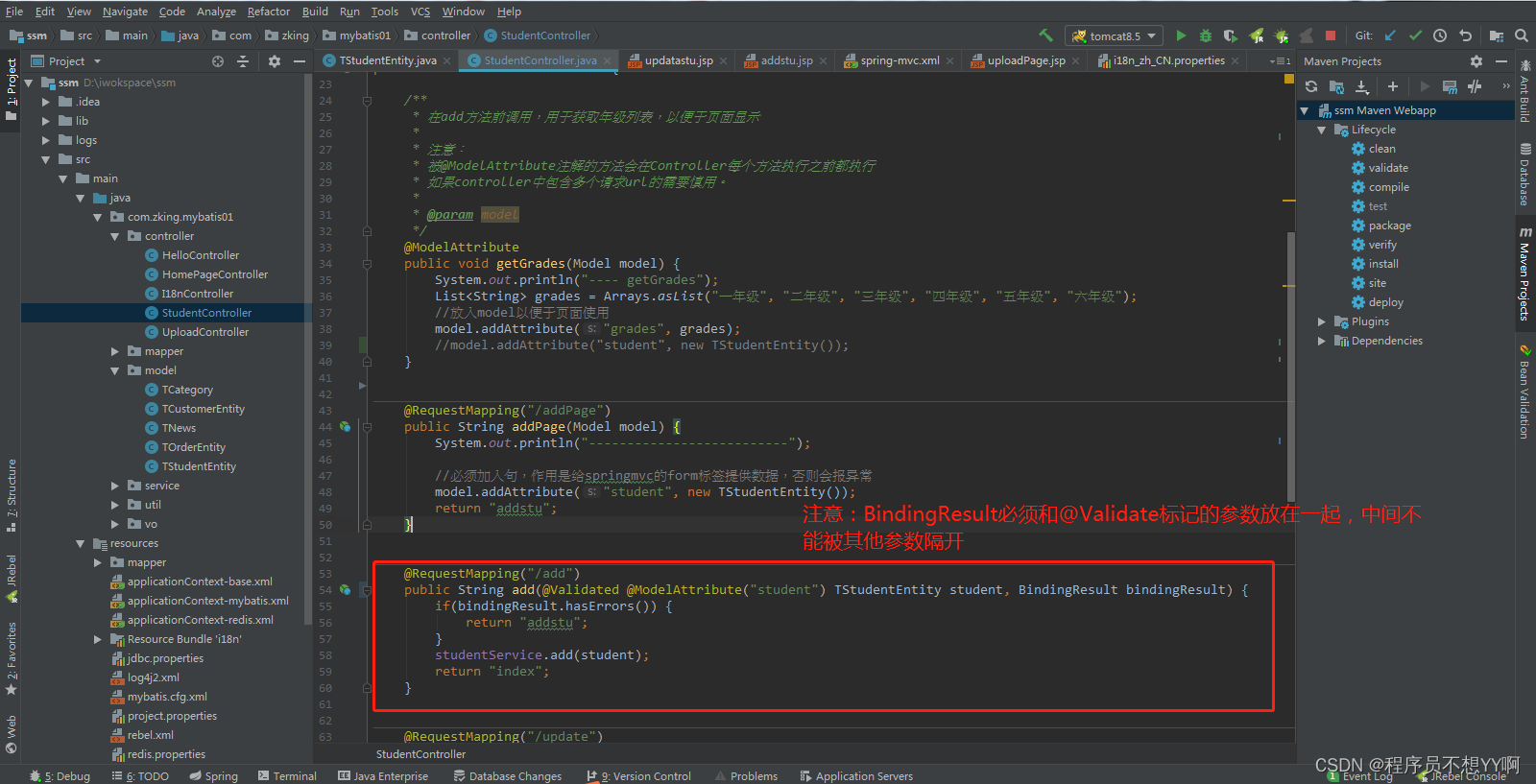The height and width of the screenshot is (784, 1536).
Task: Expand the logs folder
Action: (46, 140)
